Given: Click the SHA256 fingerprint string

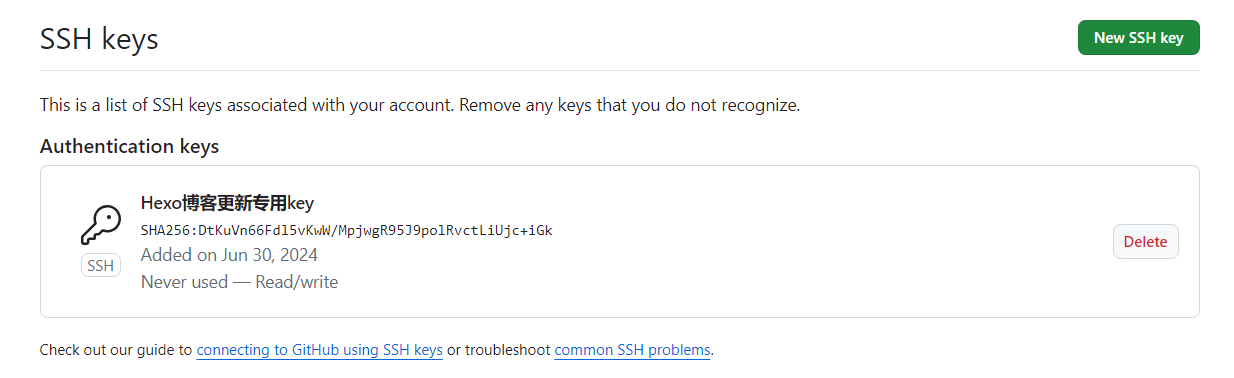Looking at the screenshot, I should (346, 230).
